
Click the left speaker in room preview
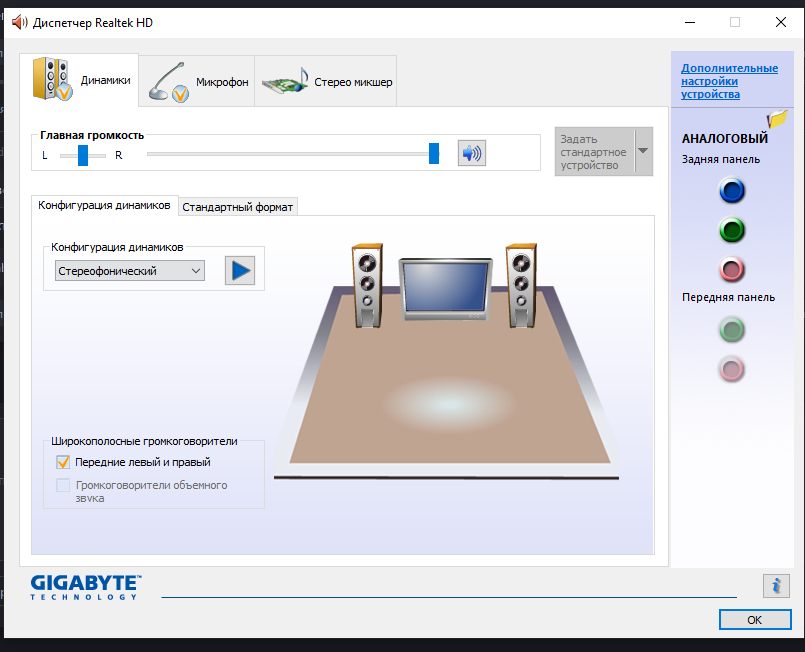click(367, 285)
